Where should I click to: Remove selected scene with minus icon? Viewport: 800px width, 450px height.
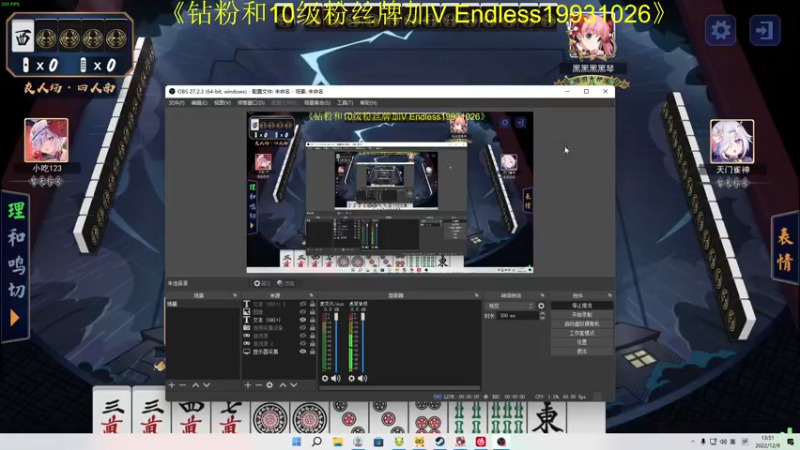[182, 385]
